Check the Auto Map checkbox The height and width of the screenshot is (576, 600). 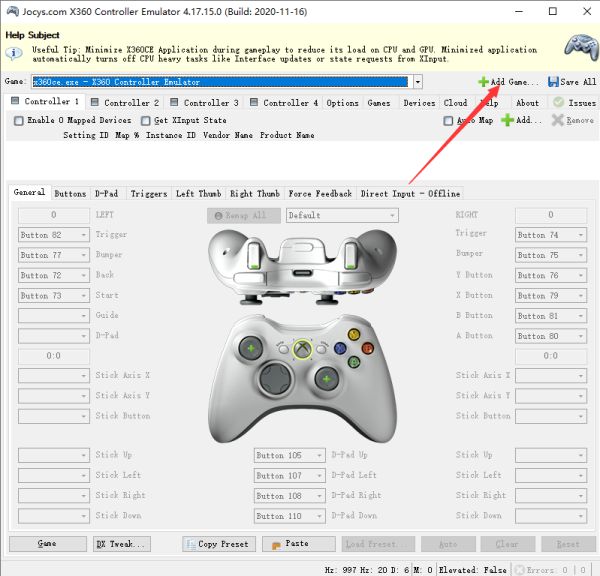(448, 121)
